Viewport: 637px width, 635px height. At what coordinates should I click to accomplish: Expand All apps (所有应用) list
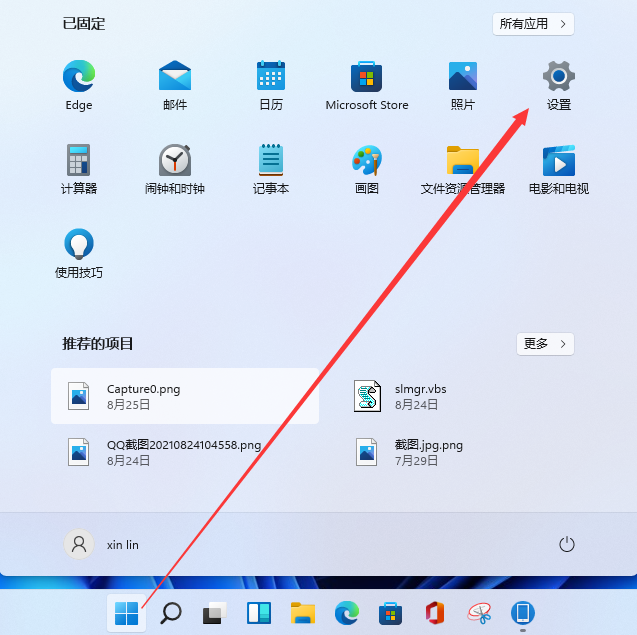(534, 23)
